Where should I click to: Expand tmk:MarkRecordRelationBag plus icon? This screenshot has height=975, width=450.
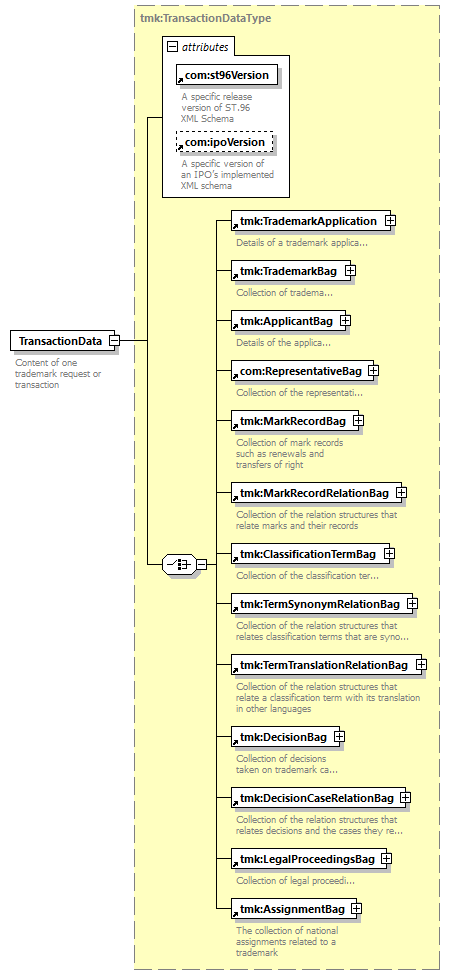click(x=402, y=492)
